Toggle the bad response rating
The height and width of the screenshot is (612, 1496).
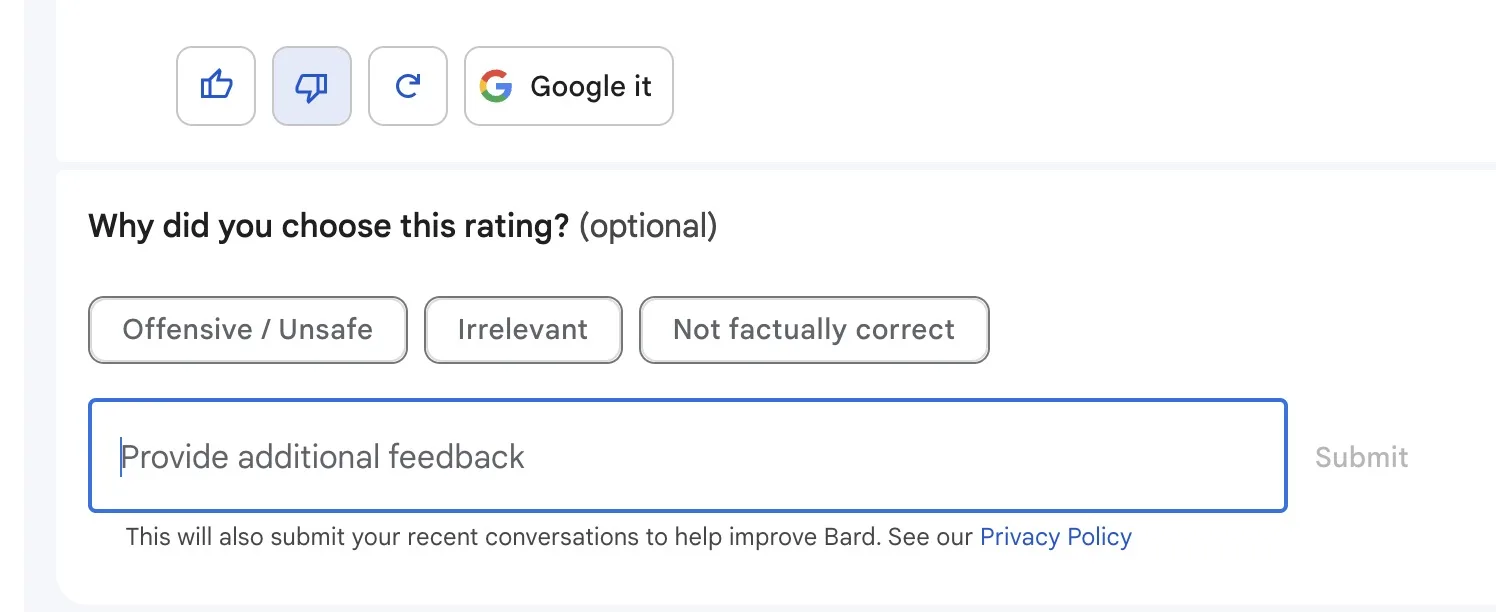(312, 86)
